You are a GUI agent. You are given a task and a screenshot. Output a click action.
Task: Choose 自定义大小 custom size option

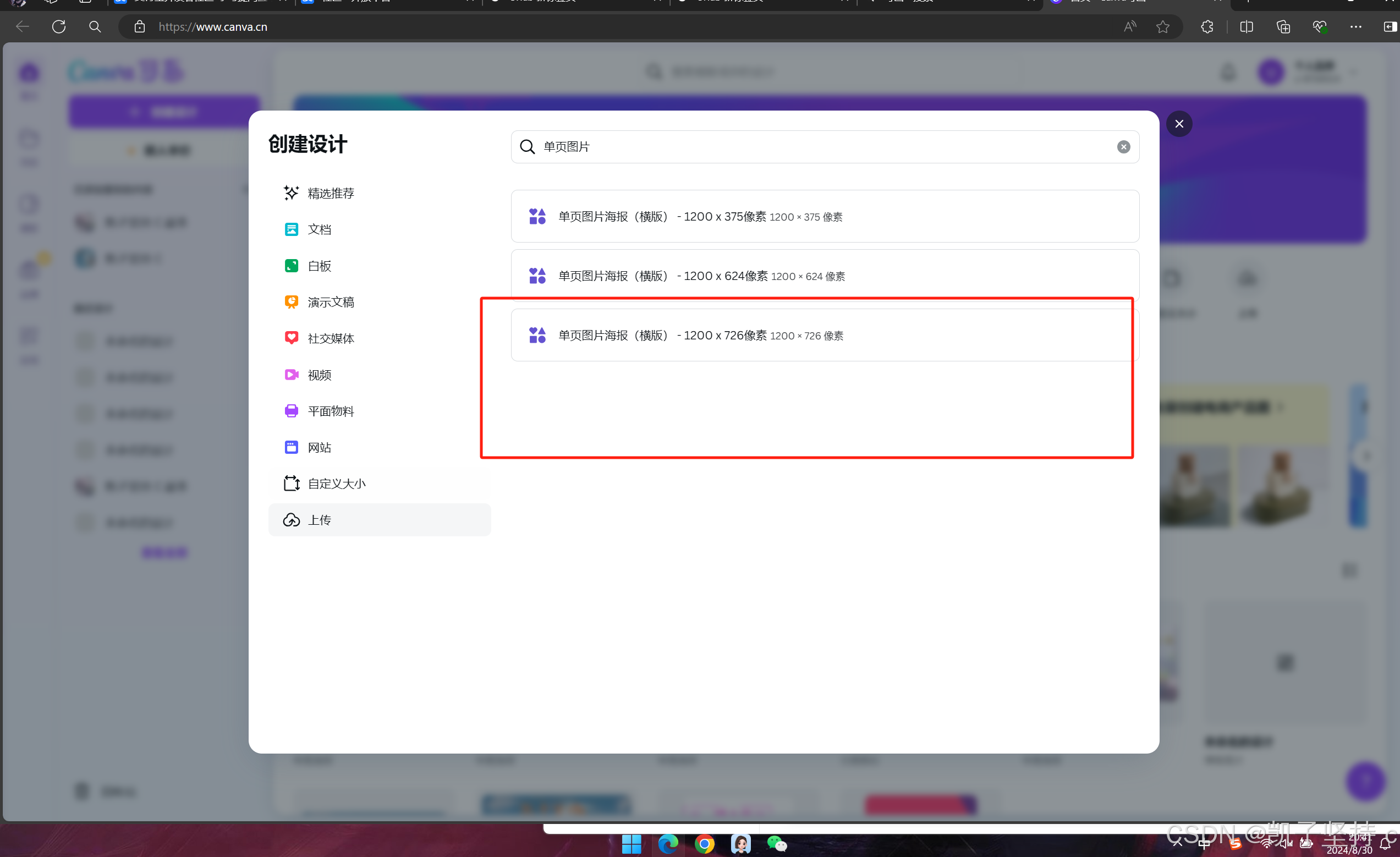[336, 484]
